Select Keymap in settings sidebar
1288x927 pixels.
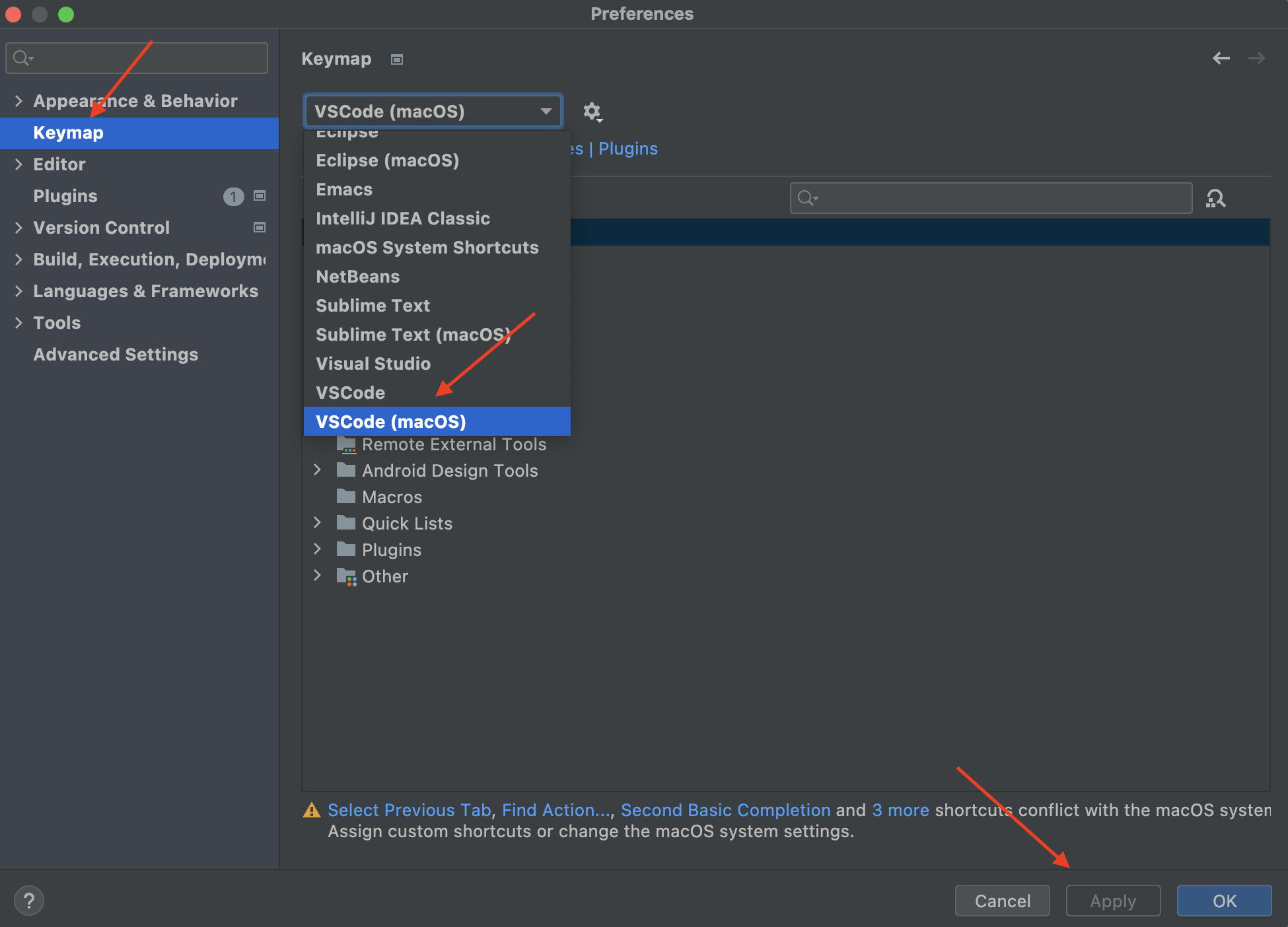click(x=139, y=133)
